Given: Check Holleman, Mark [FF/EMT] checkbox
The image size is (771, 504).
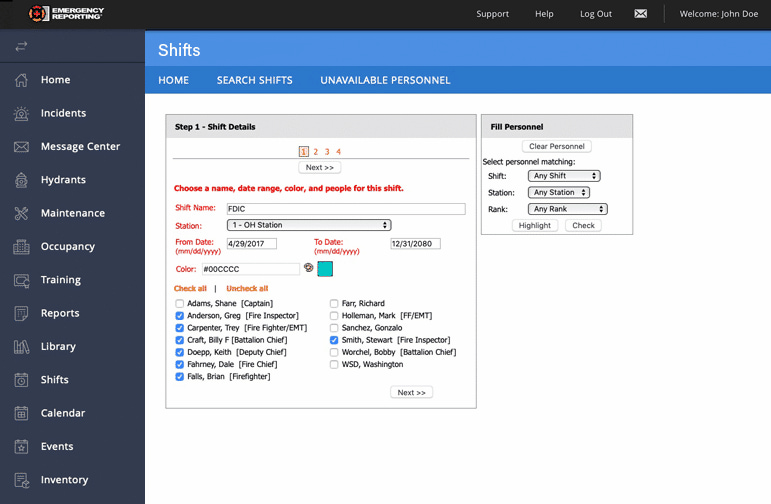Looking at the screenshot, I should coord(334,316).
